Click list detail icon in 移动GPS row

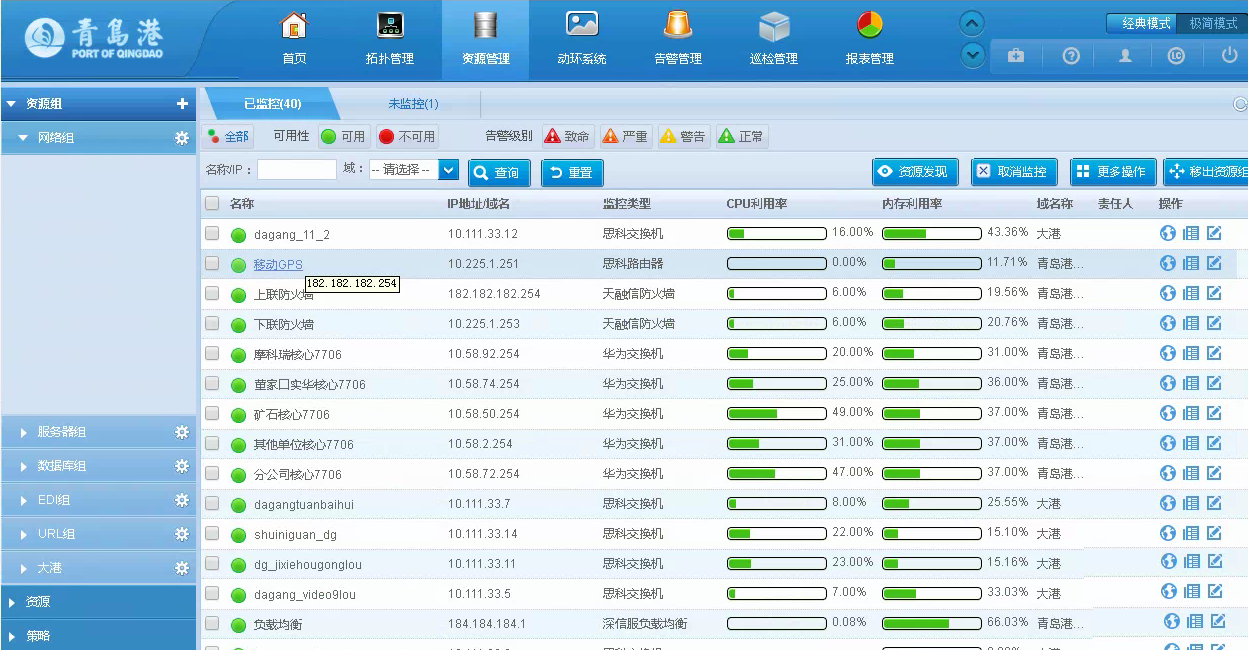[1191, 263]
